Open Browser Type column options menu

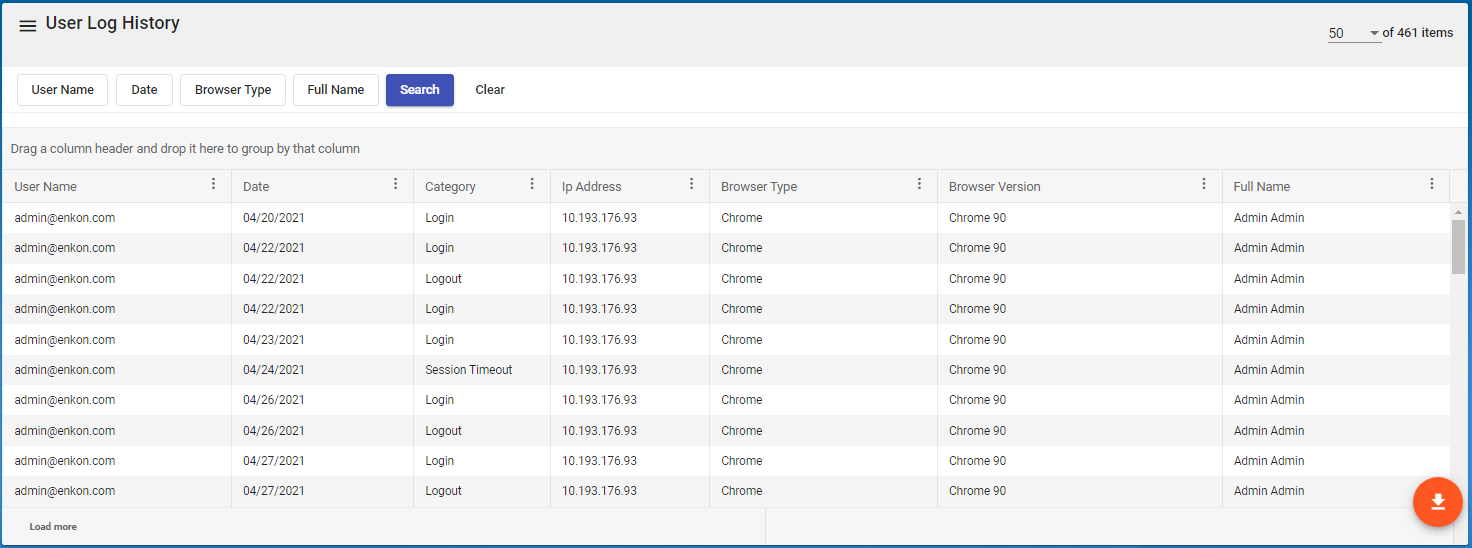coord(919,184)
